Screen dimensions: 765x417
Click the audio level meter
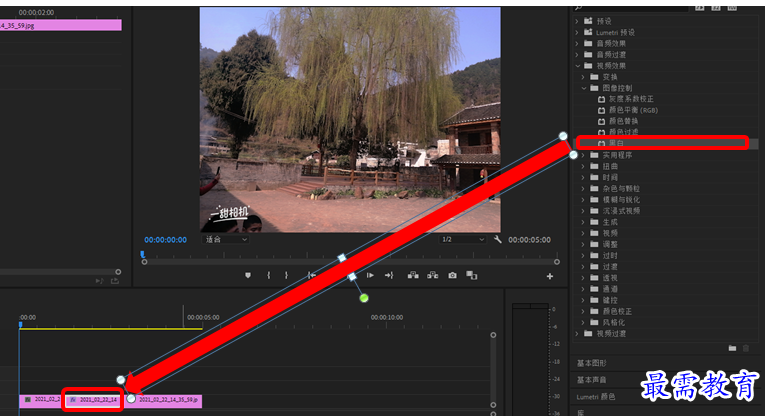point(530,358)
